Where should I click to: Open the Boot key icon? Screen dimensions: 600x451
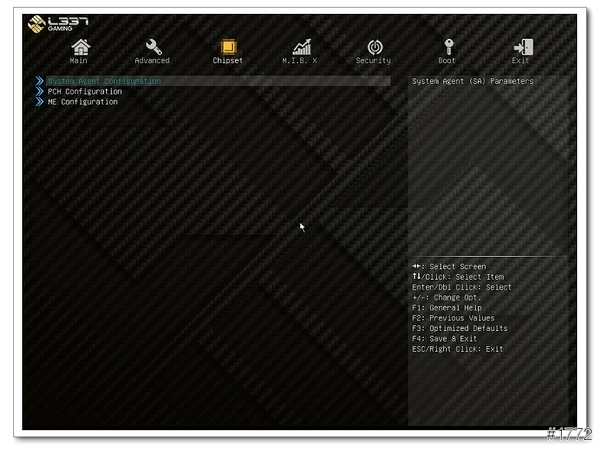(x=448, y=47)
